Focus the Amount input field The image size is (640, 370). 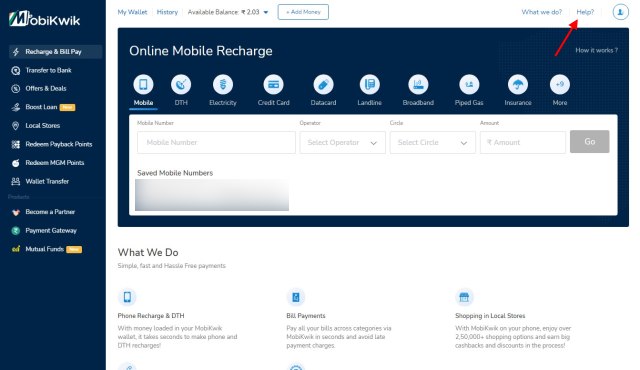[523, 142]
